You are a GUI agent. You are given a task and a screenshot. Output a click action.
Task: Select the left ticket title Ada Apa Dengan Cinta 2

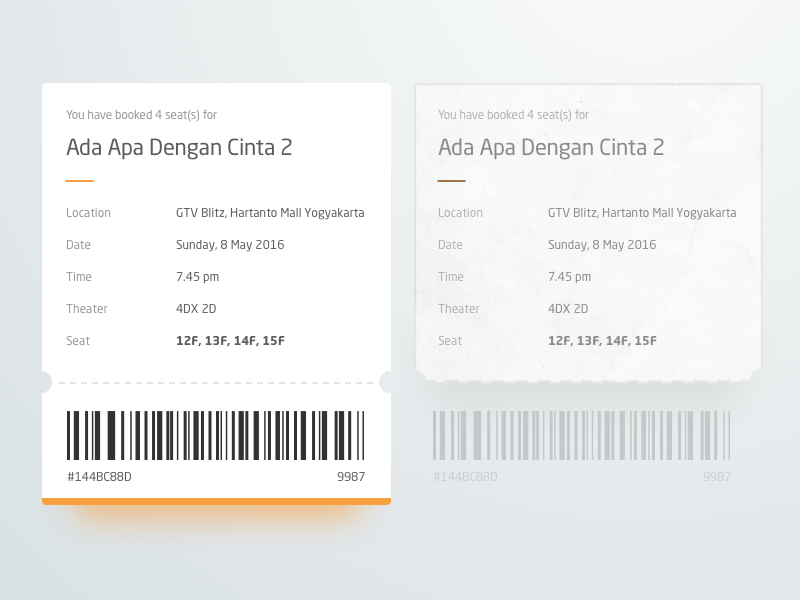point(179,148)
